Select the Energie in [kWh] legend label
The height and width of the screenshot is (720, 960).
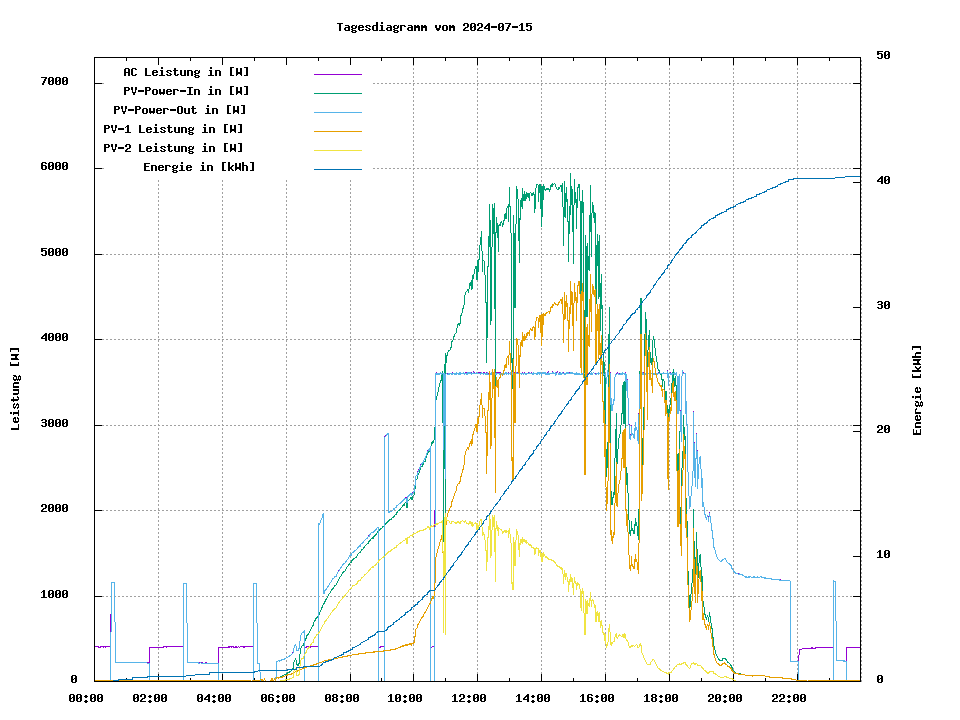coord(199,167)
